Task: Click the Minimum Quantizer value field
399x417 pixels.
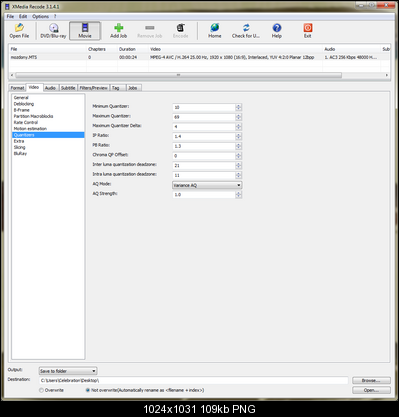Action: pos(204,107)
